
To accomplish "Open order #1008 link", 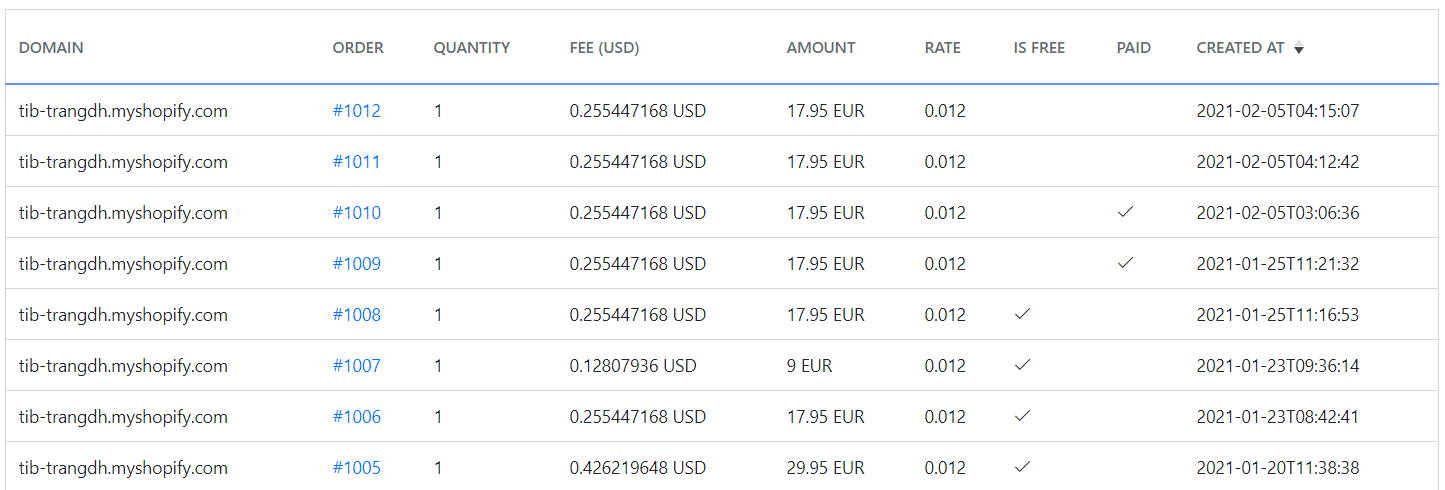I will click(357, 315).
